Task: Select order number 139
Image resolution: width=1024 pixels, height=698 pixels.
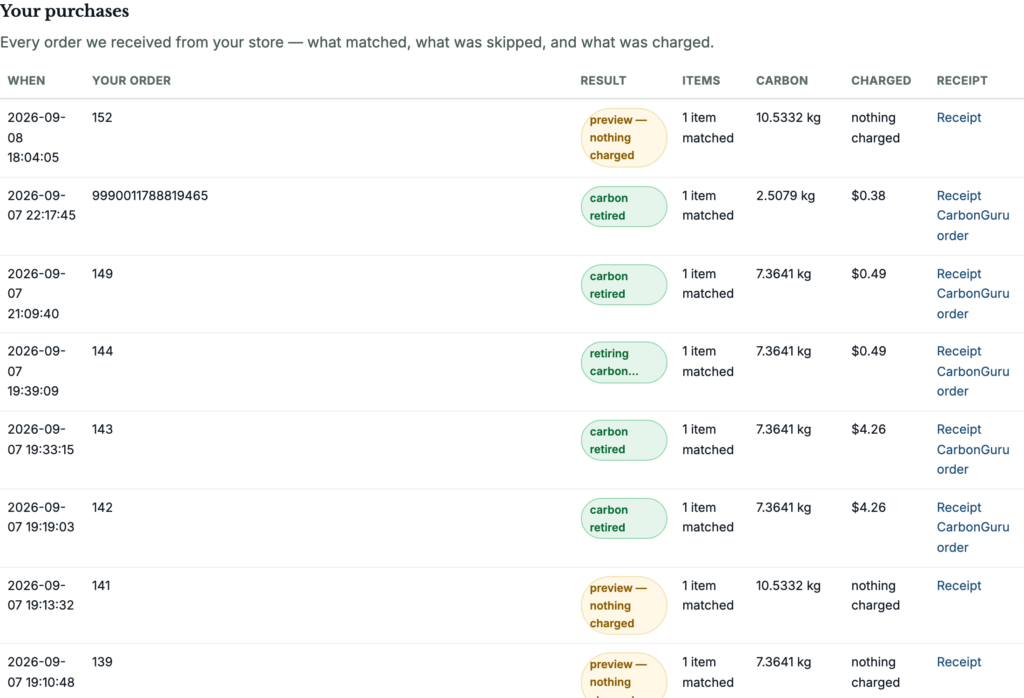Action: point(103,662)
